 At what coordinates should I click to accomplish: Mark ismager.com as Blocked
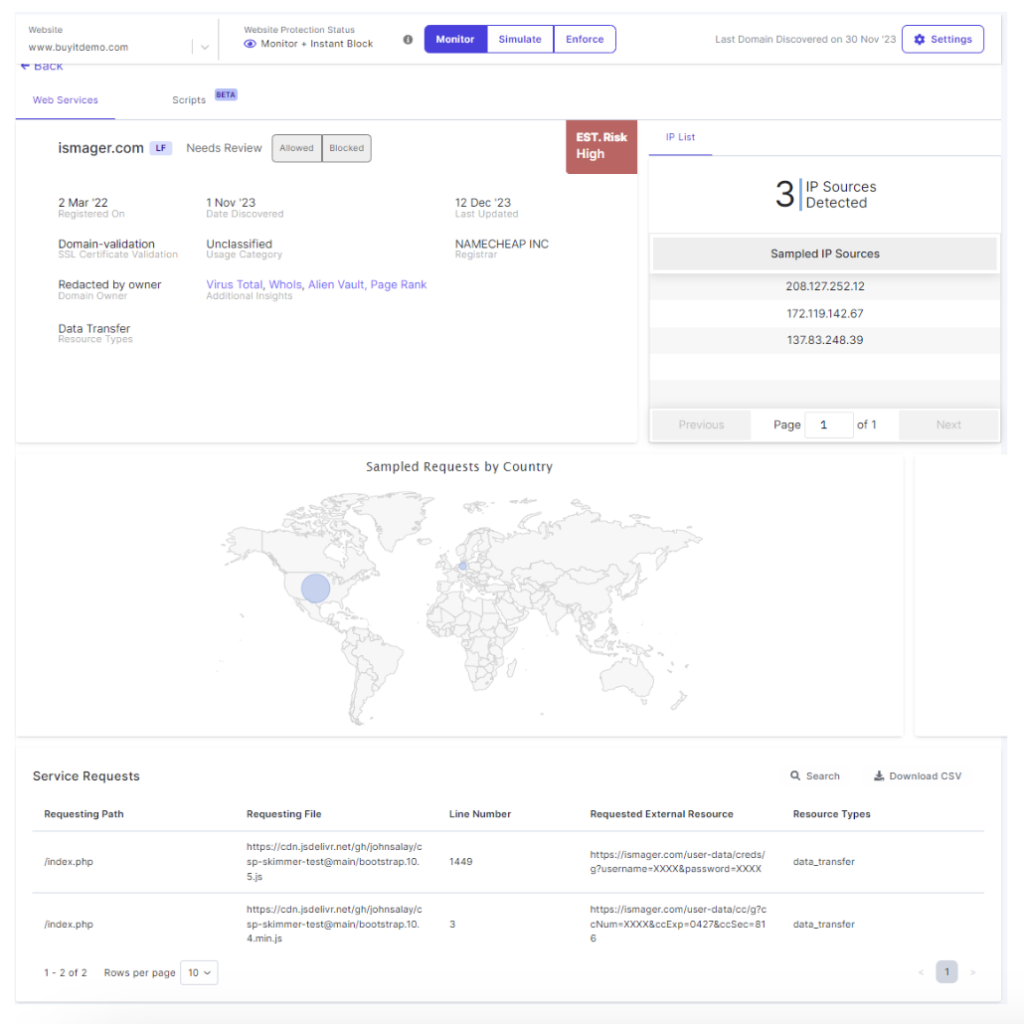coord(346,147)
